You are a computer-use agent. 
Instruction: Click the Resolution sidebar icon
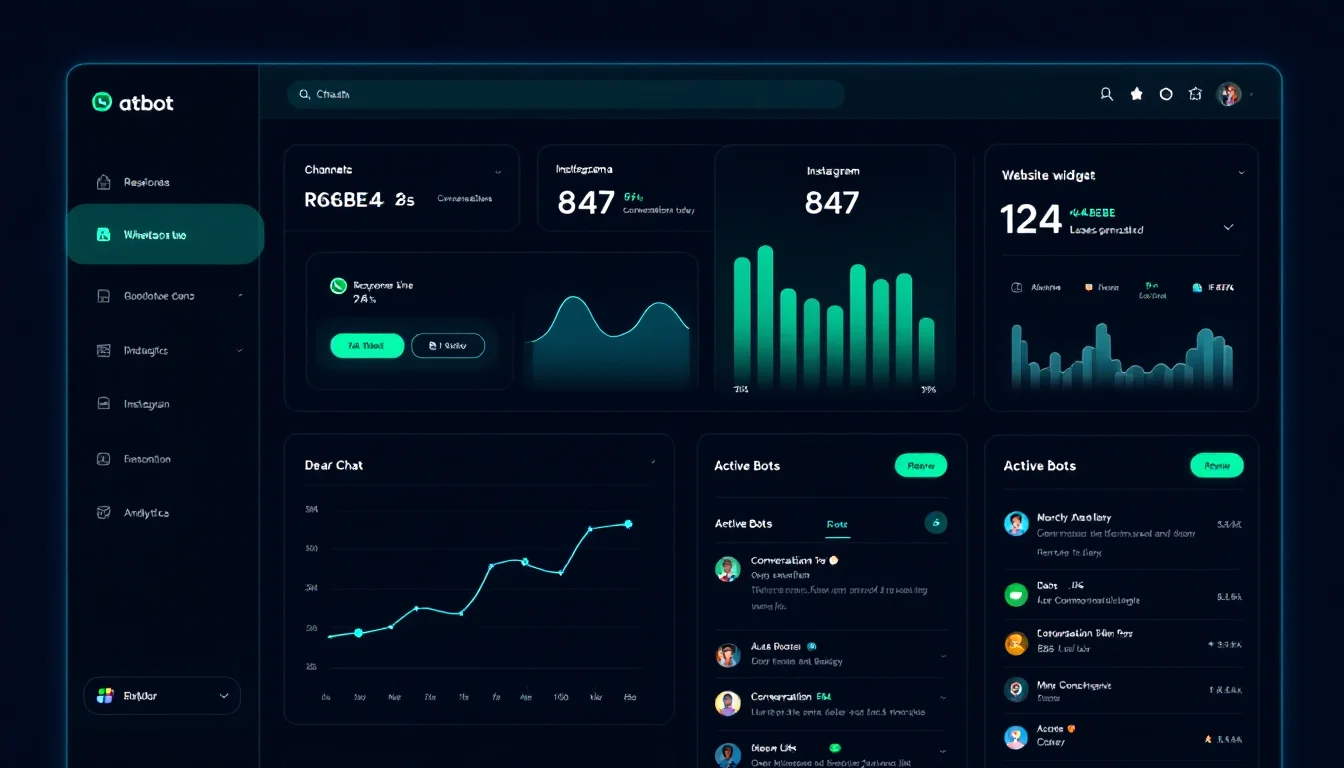103,458
